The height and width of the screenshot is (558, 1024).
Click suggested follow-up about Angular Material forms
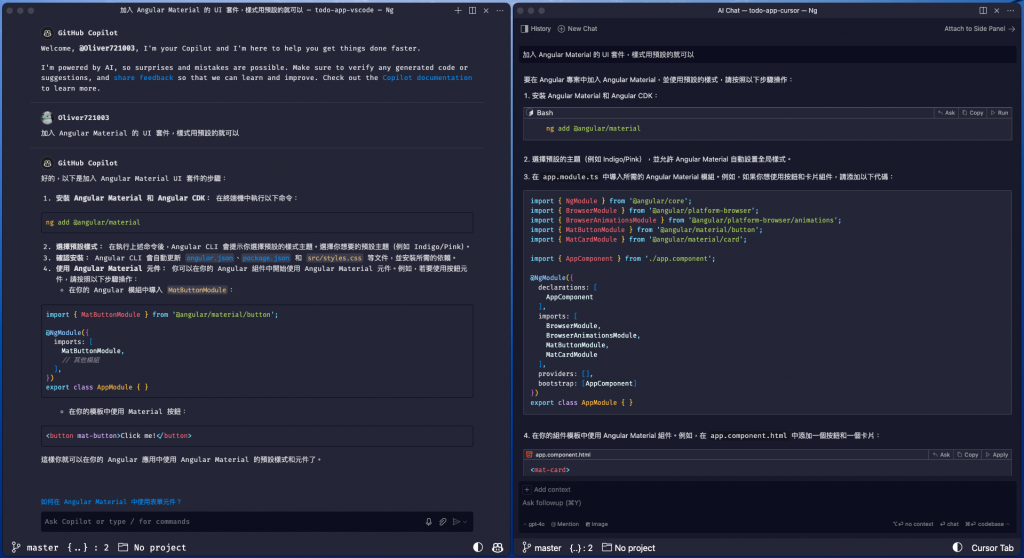pyautogui.click(x=110, y=502)
